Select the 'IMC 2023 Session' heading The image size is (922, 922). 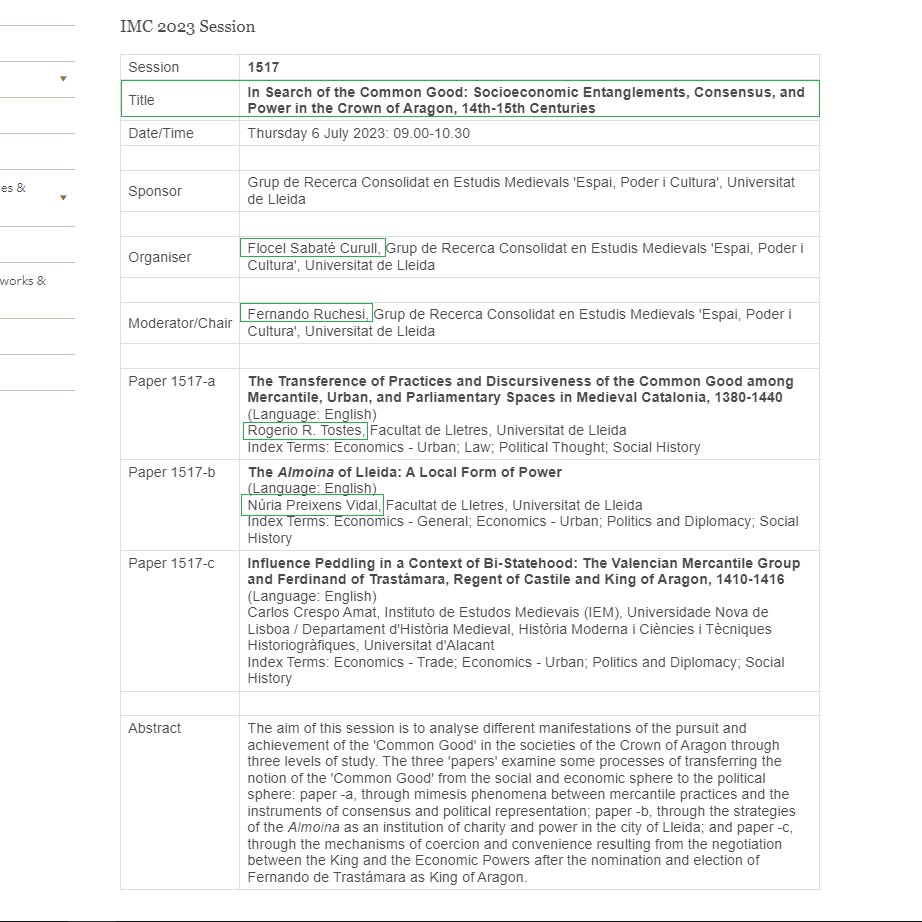click(x=188, y=26)
